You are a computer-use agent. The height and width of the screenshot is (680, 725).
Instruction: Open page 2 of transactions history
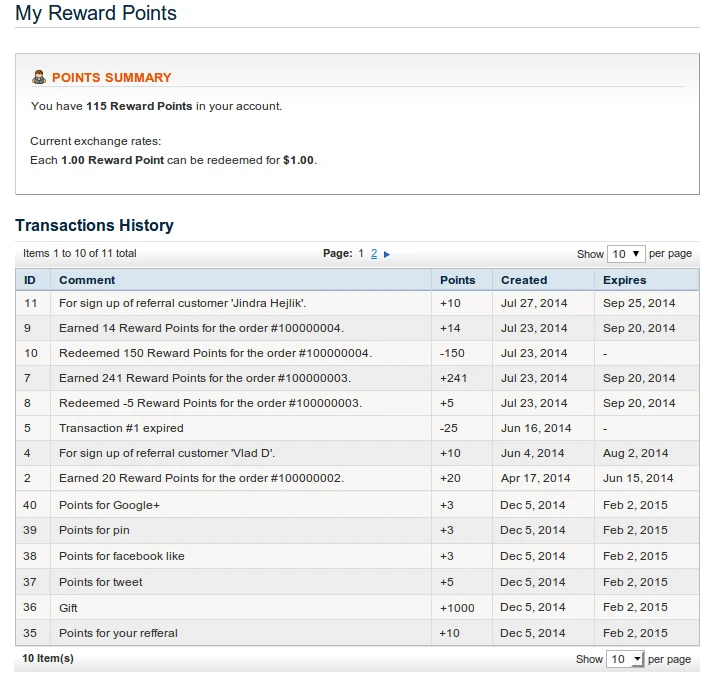tap(374, 254)
